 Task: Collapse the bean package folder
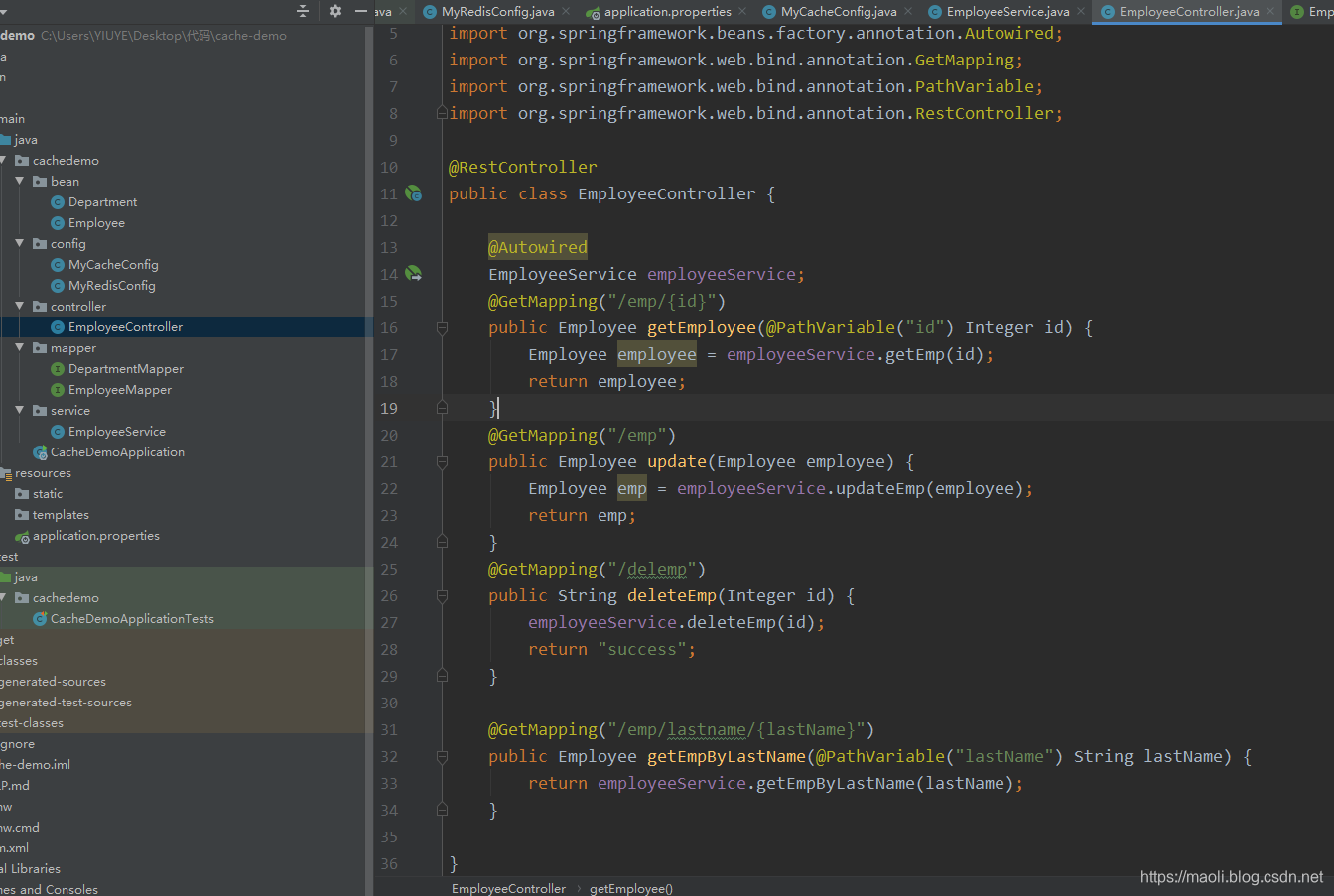point(20,181)
